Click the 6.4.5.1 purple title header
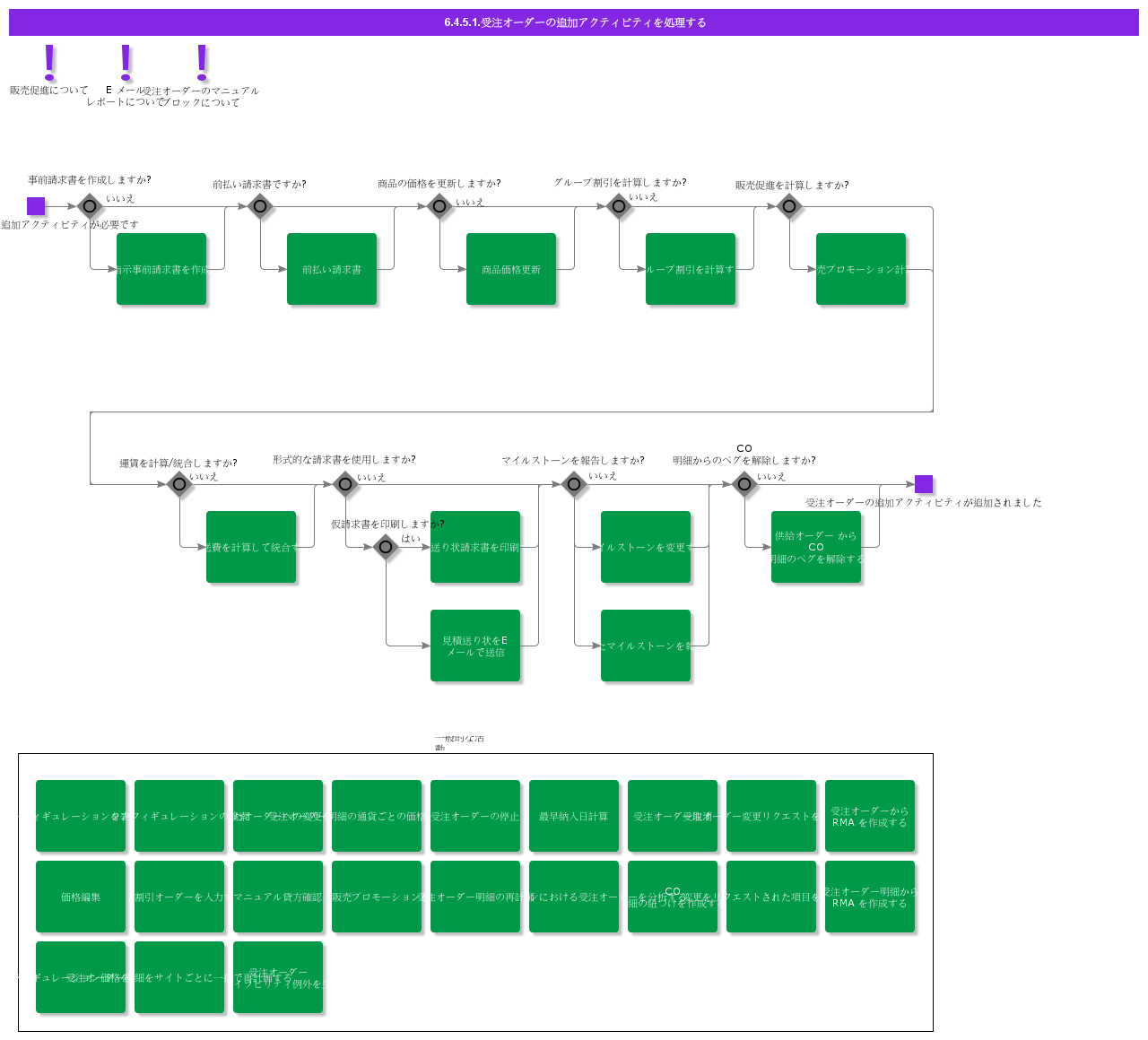This screenshot has height=1040, width=1148. pos(574,22)
